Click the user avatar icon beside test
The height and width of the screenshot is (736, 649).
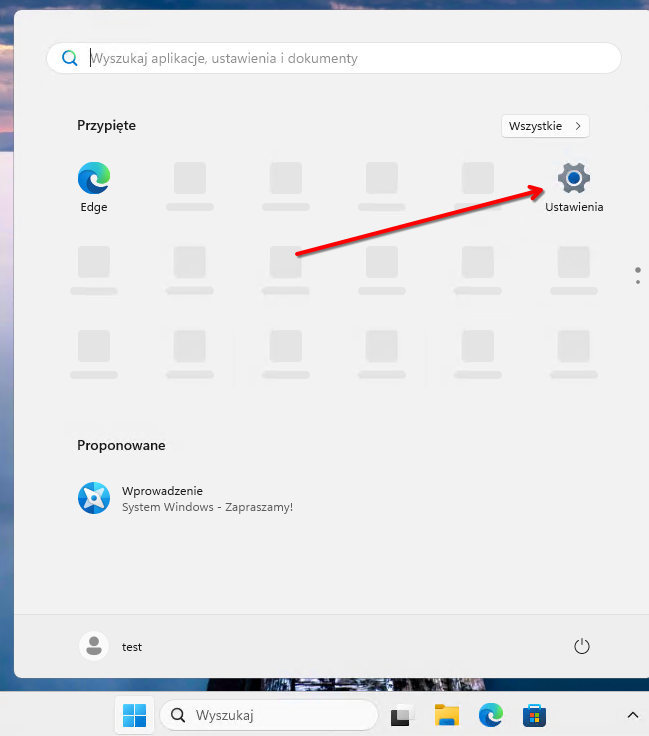pos(93,647)
